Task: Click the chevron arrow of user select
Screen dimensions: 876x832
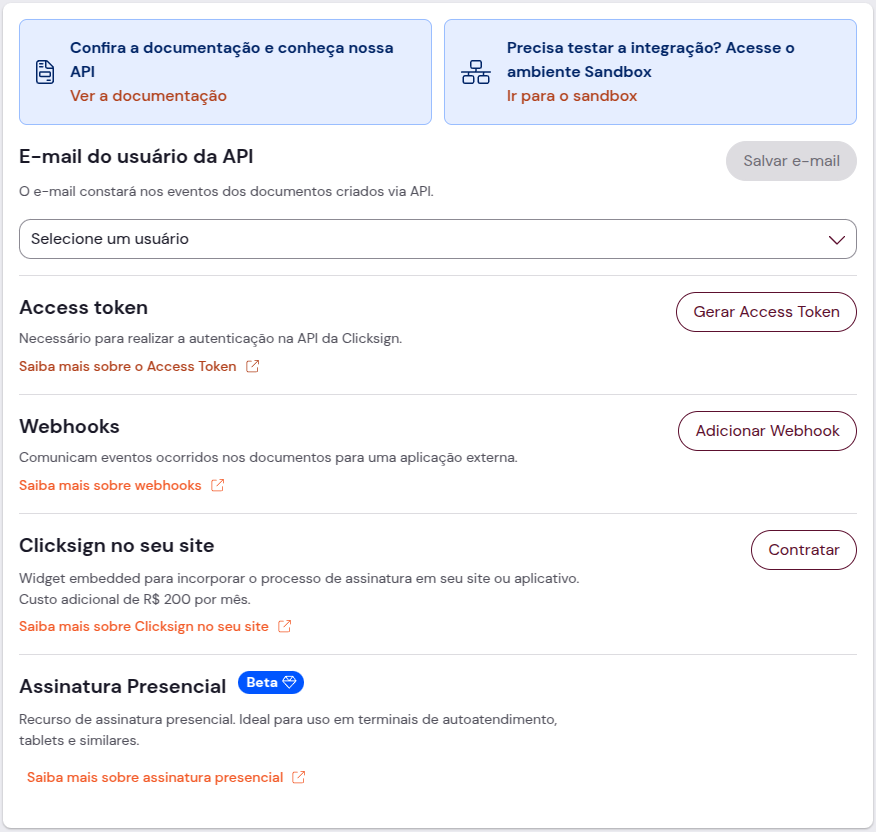Action: [x=836, y=240]
